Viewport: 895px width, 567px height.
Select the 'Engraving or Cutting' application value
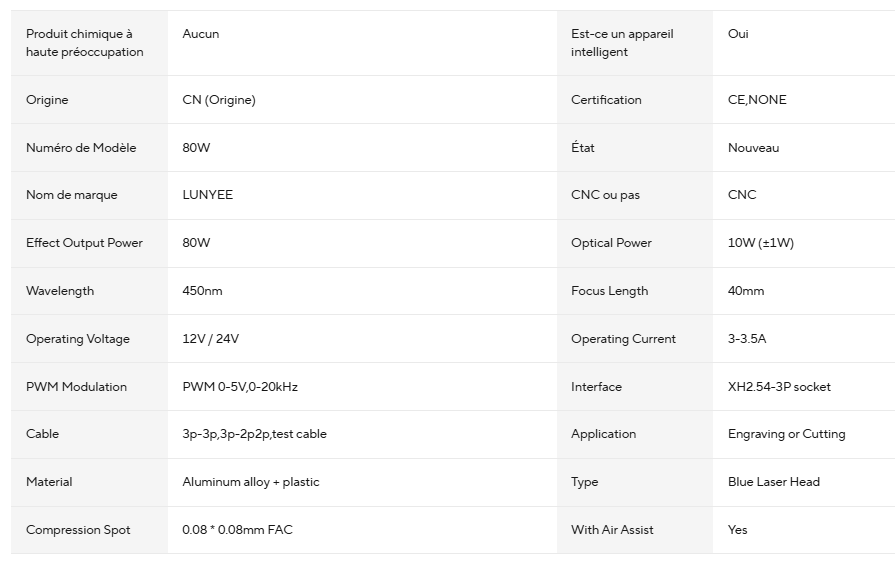pyautogui.click(x=786, y=434)
